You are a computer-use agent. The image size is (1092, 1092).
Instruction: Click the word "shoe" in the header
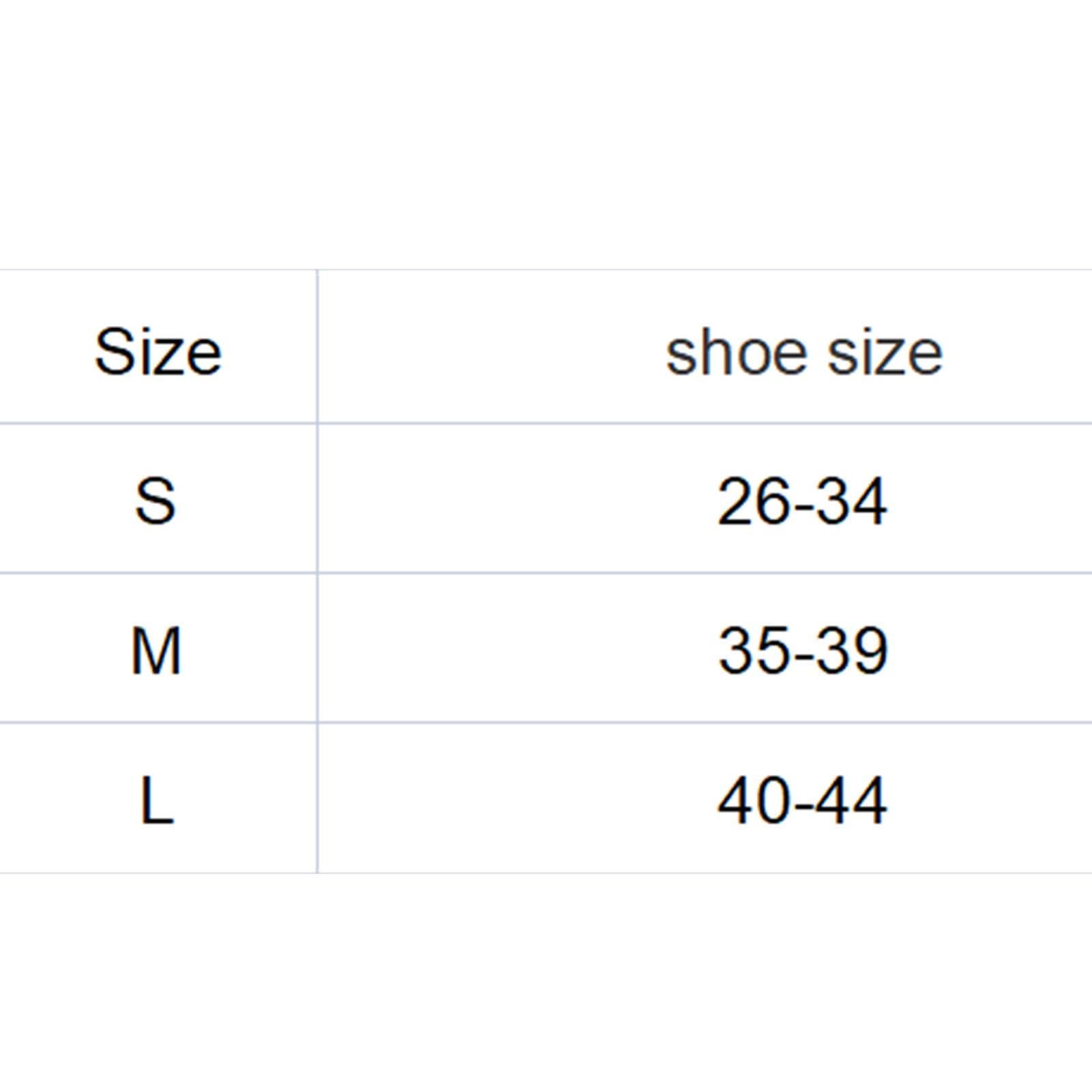(x=739, y=353)
